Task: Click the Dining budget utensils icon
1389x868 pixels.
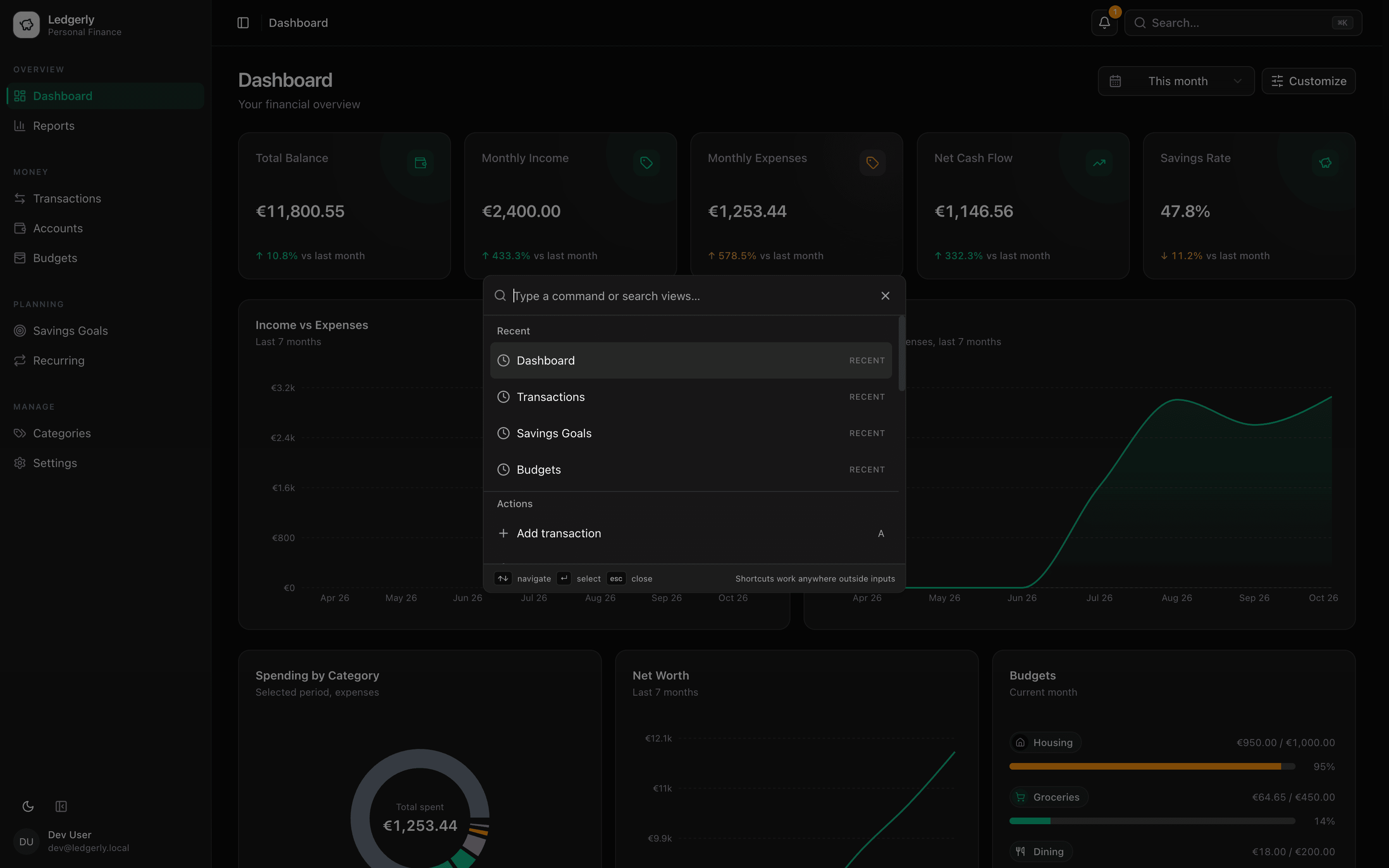Action: point(1021,851)
